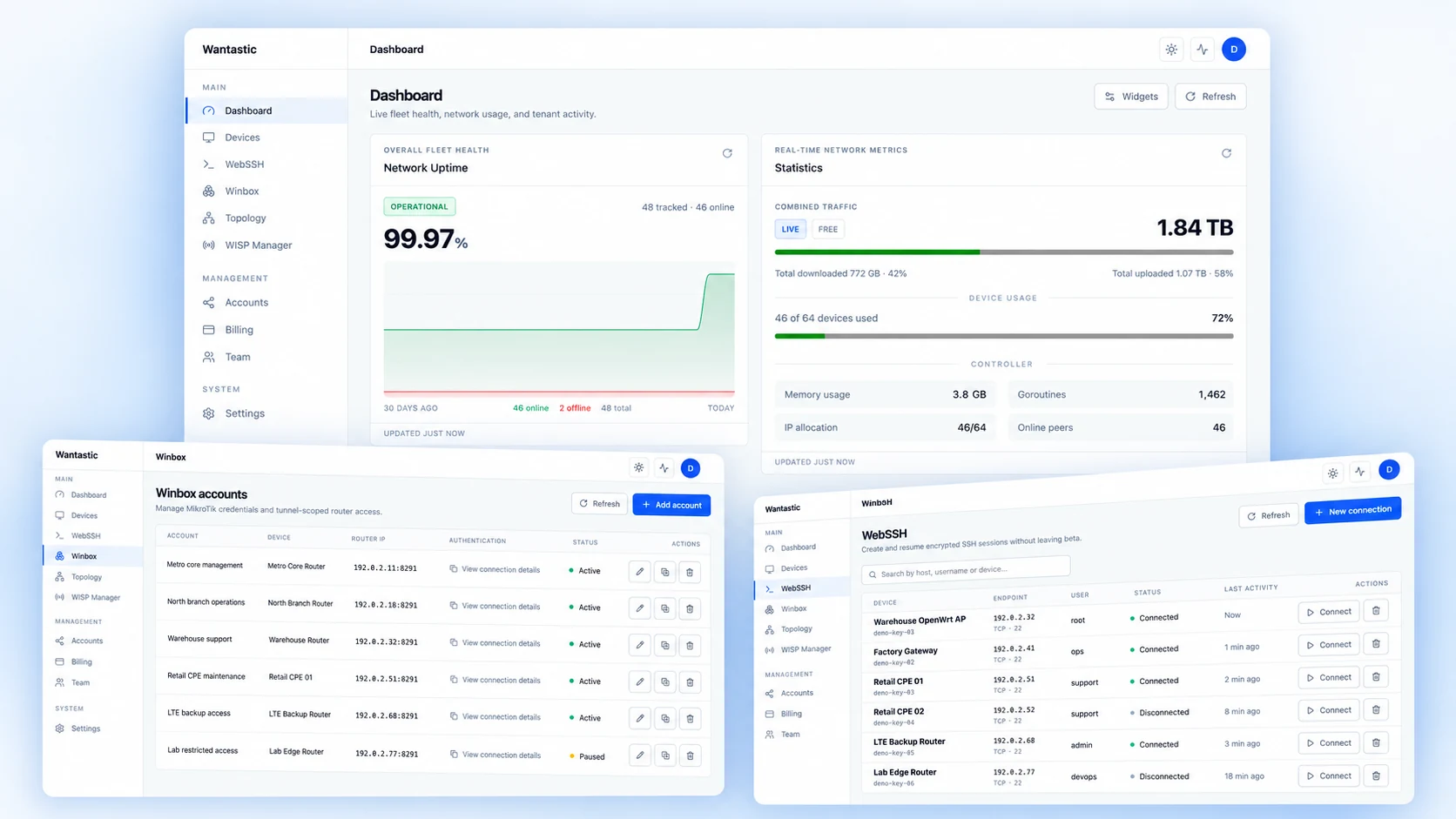Toggle theme icon in the Winbox window header
Screen dimensions: 1456x819
(x=639, y=467)
